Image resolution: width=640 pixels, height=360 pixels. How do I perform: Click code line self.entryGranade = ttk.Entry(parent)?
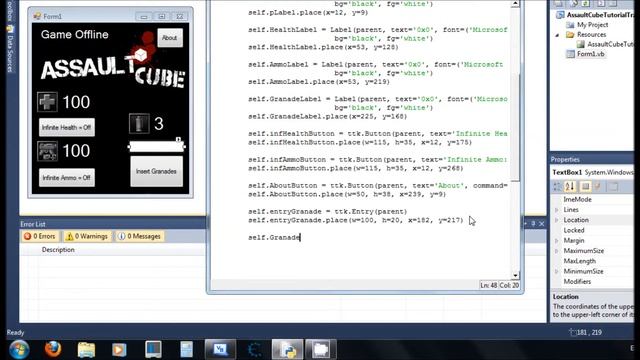(x=328, y=211)
